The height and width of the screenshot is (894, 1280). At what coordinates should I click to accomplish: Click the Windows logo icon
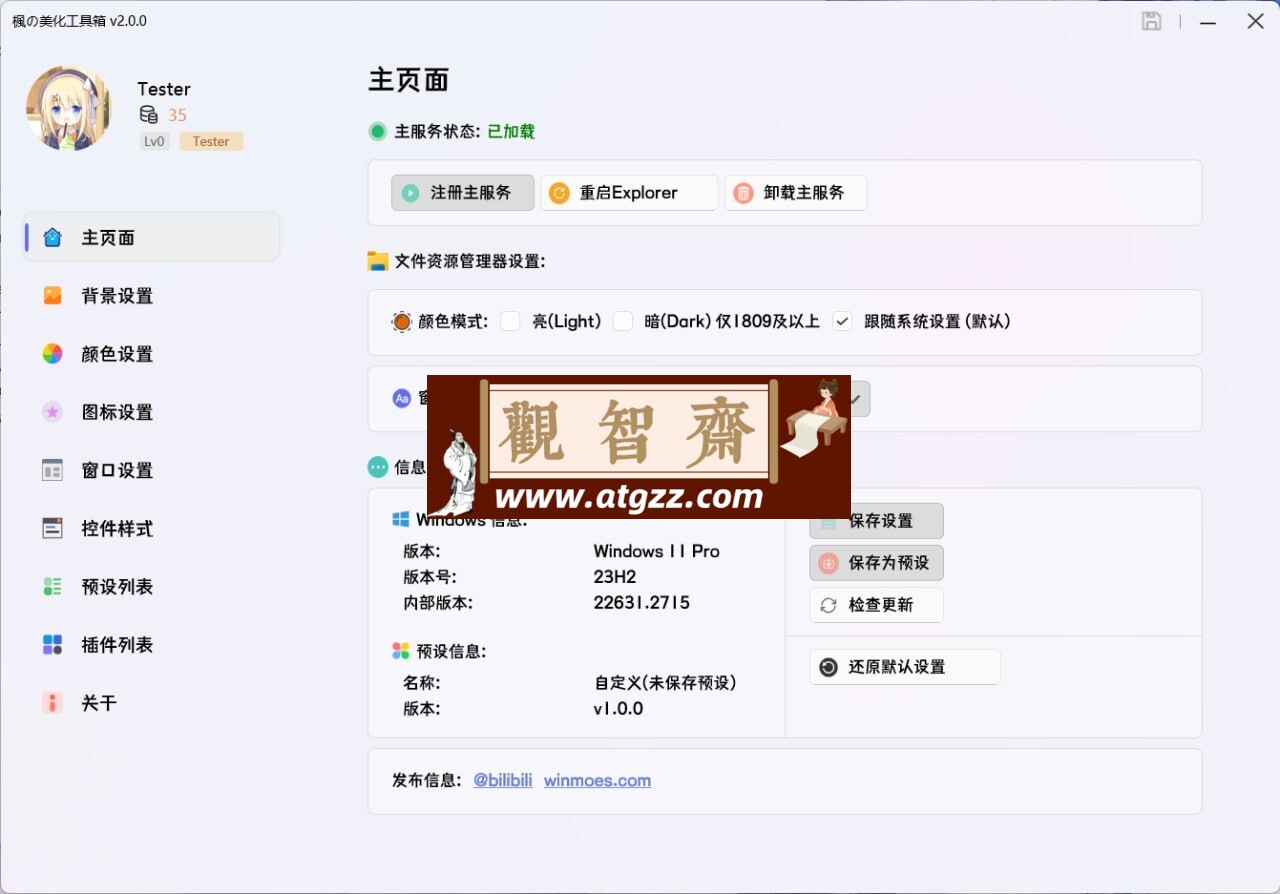pyautogui.click(x=401, y=520)
